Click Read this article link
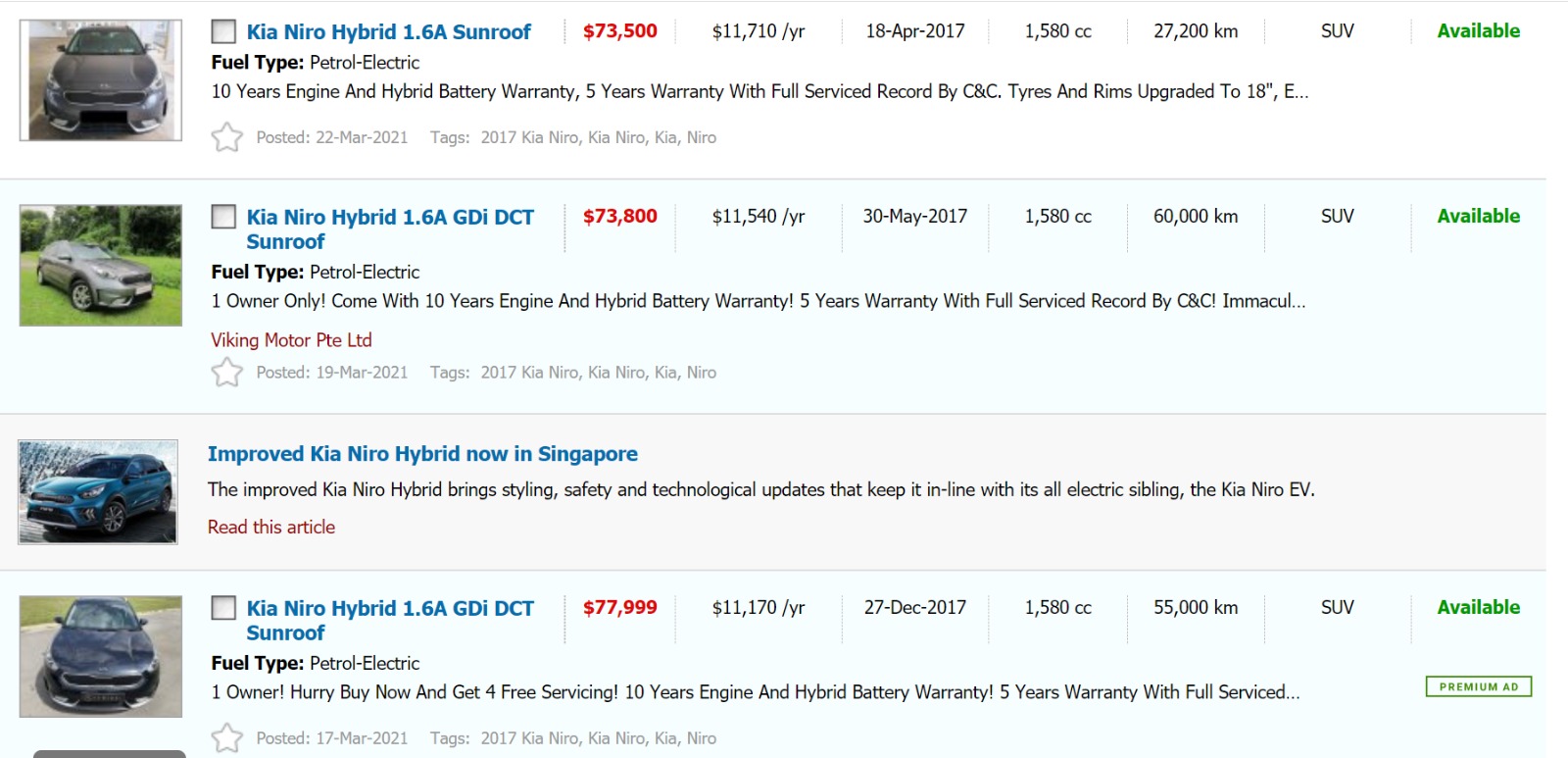Viewport: 1568px width, 758px height. [271, 527]
